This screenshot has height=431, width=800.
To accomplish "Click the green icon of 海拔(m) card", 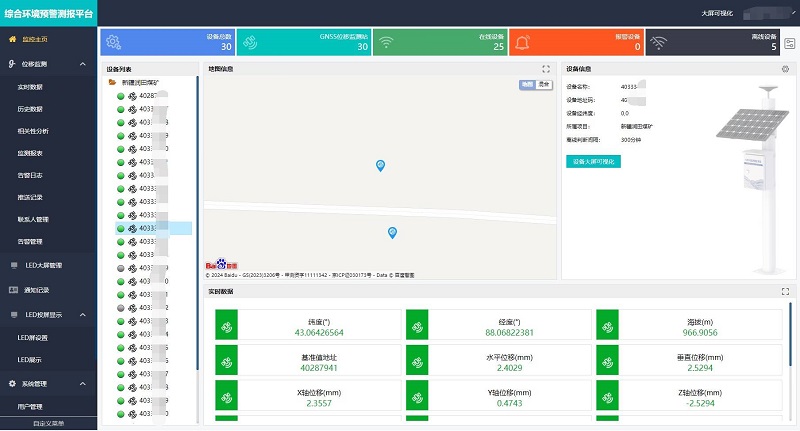I will (x=607, y=324).
